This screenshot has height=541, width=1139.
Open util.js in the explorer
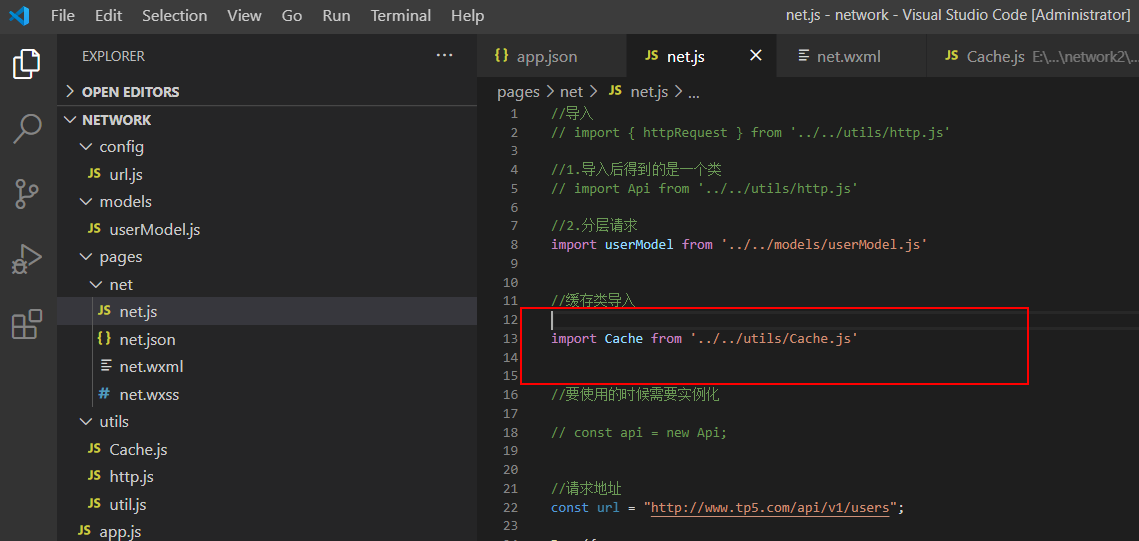click(267, 504)
